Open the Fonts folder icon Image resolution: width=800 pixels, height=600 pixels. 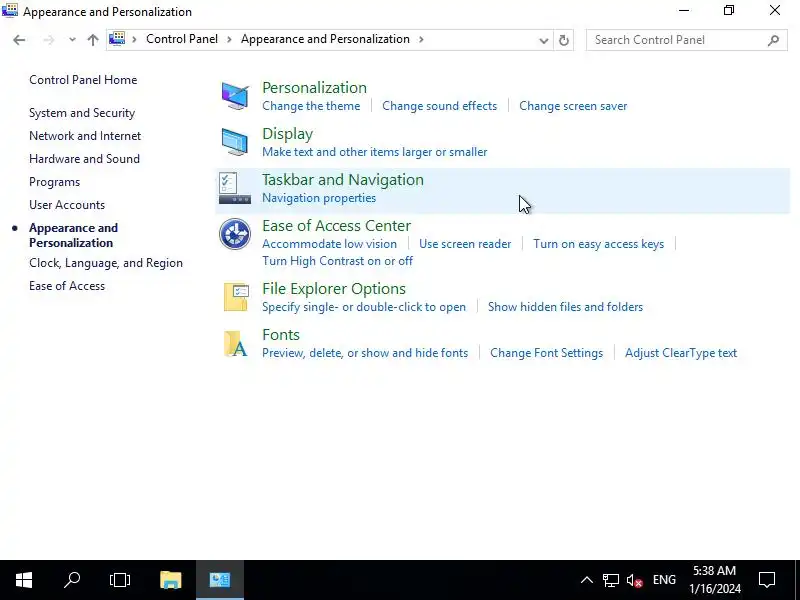tap(236, 343)
